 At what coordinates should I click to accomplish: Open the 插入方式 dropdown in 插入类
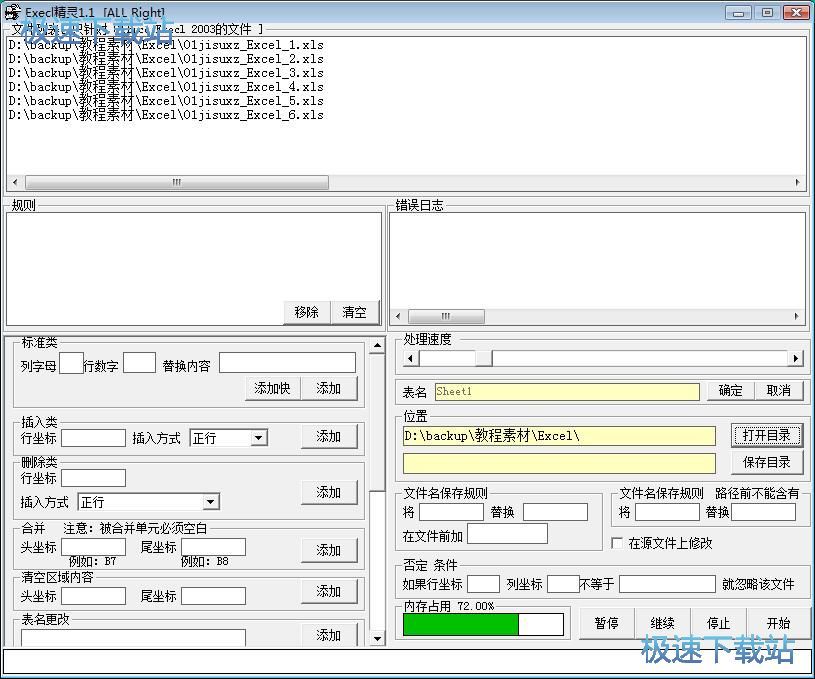coord(259,438)
